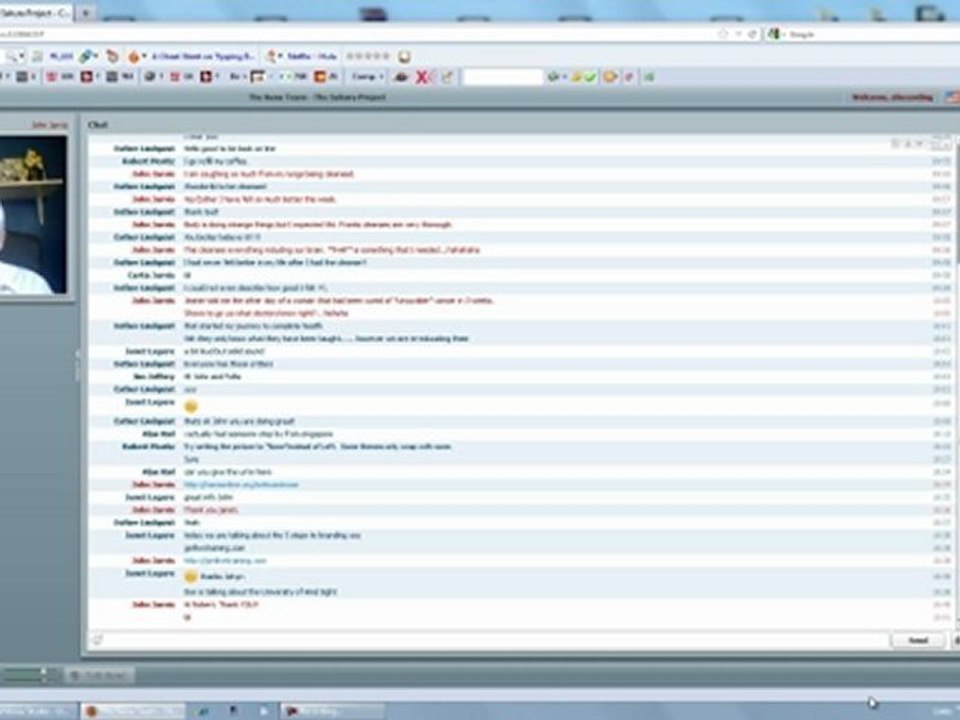Click the 'Welcome' user text in the header
Image resolution: width=960 pixels, height=720 pixels.
(x=893, y=97)
